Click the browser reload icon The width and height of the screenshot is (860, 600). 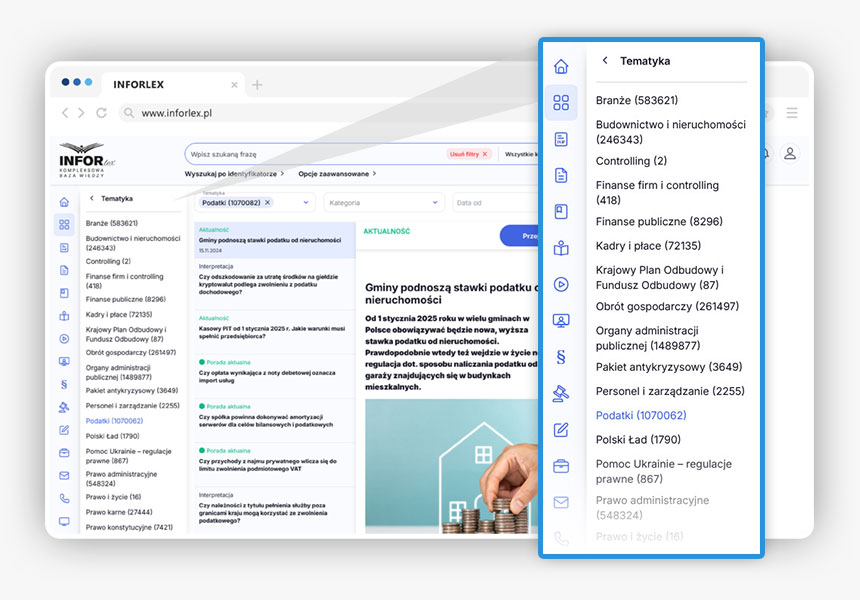pos(101,113)
